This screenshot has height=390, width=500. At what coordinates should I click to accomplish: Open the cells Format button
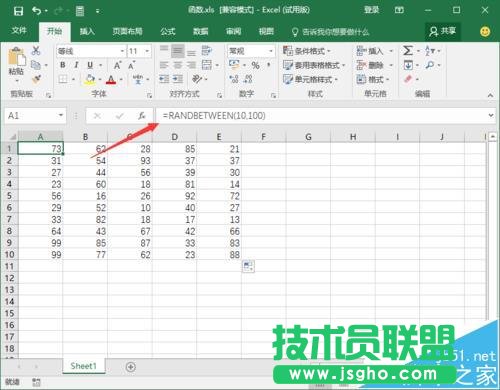[x=373, y=79]
